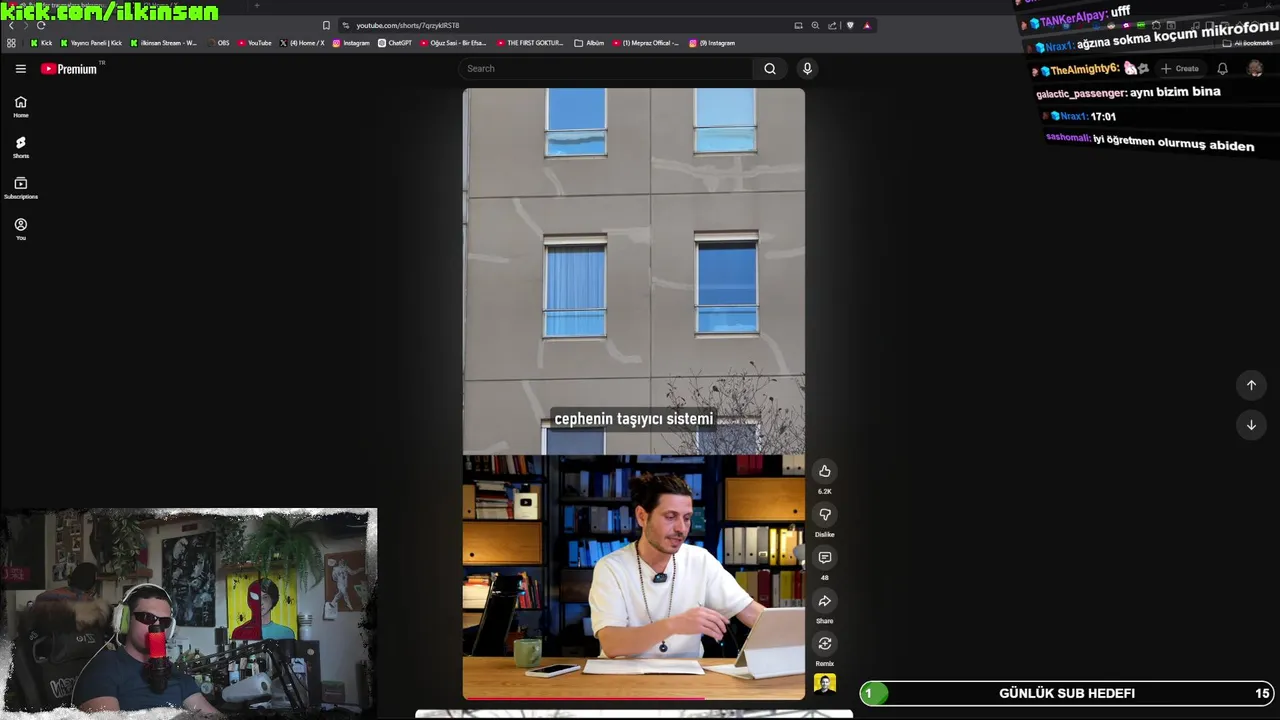Viewport: 1280px width, 720px height.
Task: Open THE FIRST GOKTUR bookmark
Action: 531,43
